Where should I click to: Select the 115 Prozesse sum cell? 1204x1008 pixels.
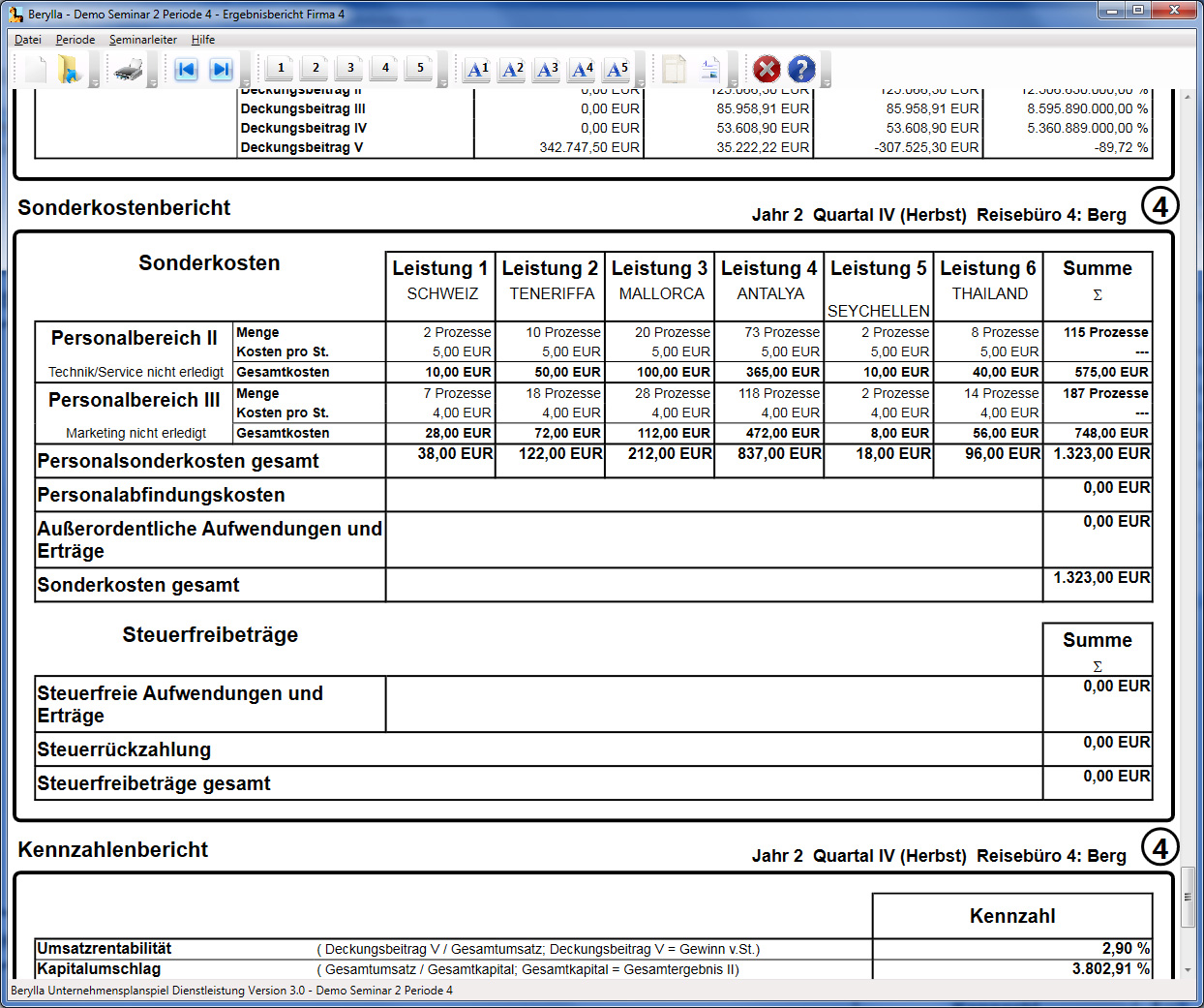[1106, 332]
